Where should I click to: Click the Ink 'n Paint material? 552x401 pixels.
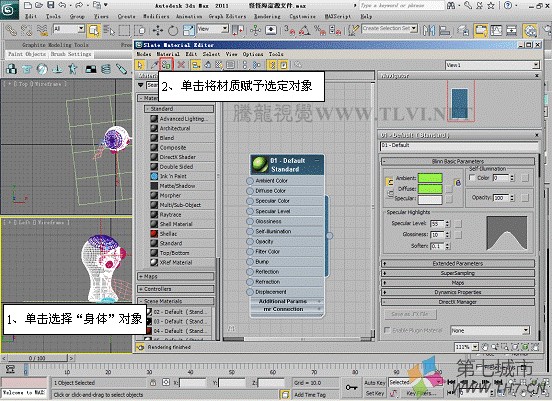click(173, 176)
